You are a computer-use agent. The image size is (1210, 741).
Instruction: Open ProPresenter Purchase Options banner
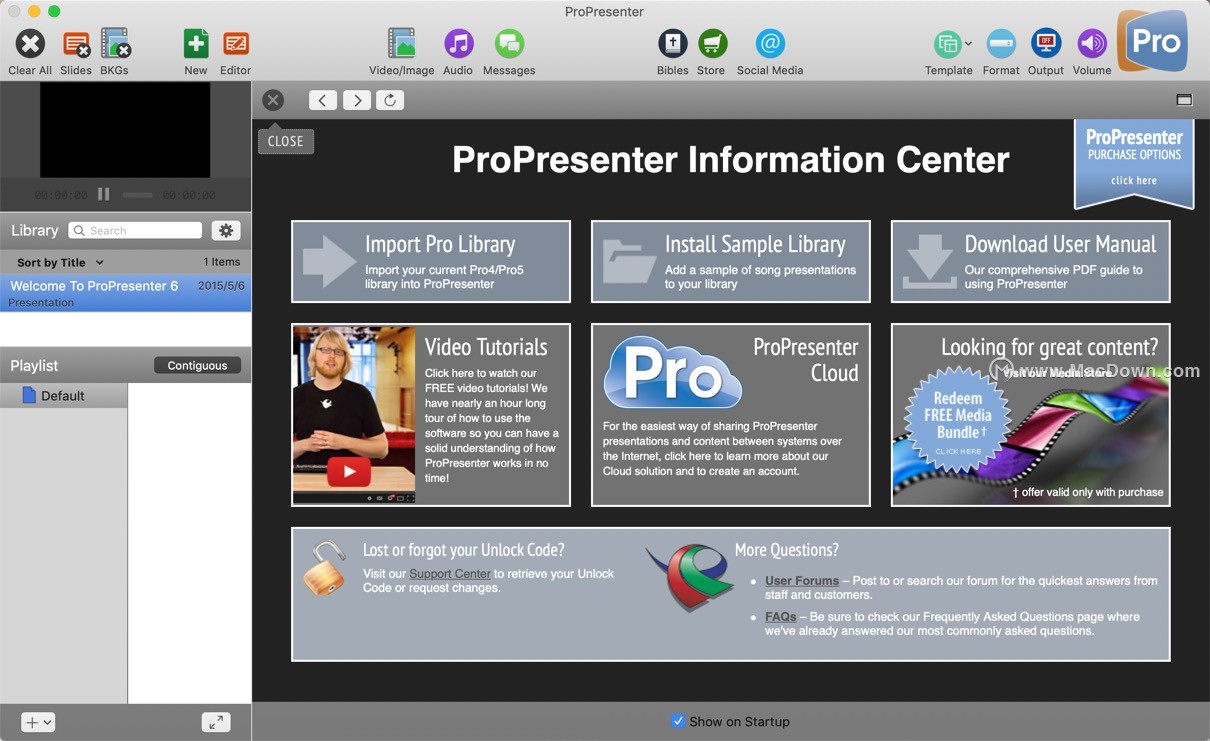point(1134,162)
